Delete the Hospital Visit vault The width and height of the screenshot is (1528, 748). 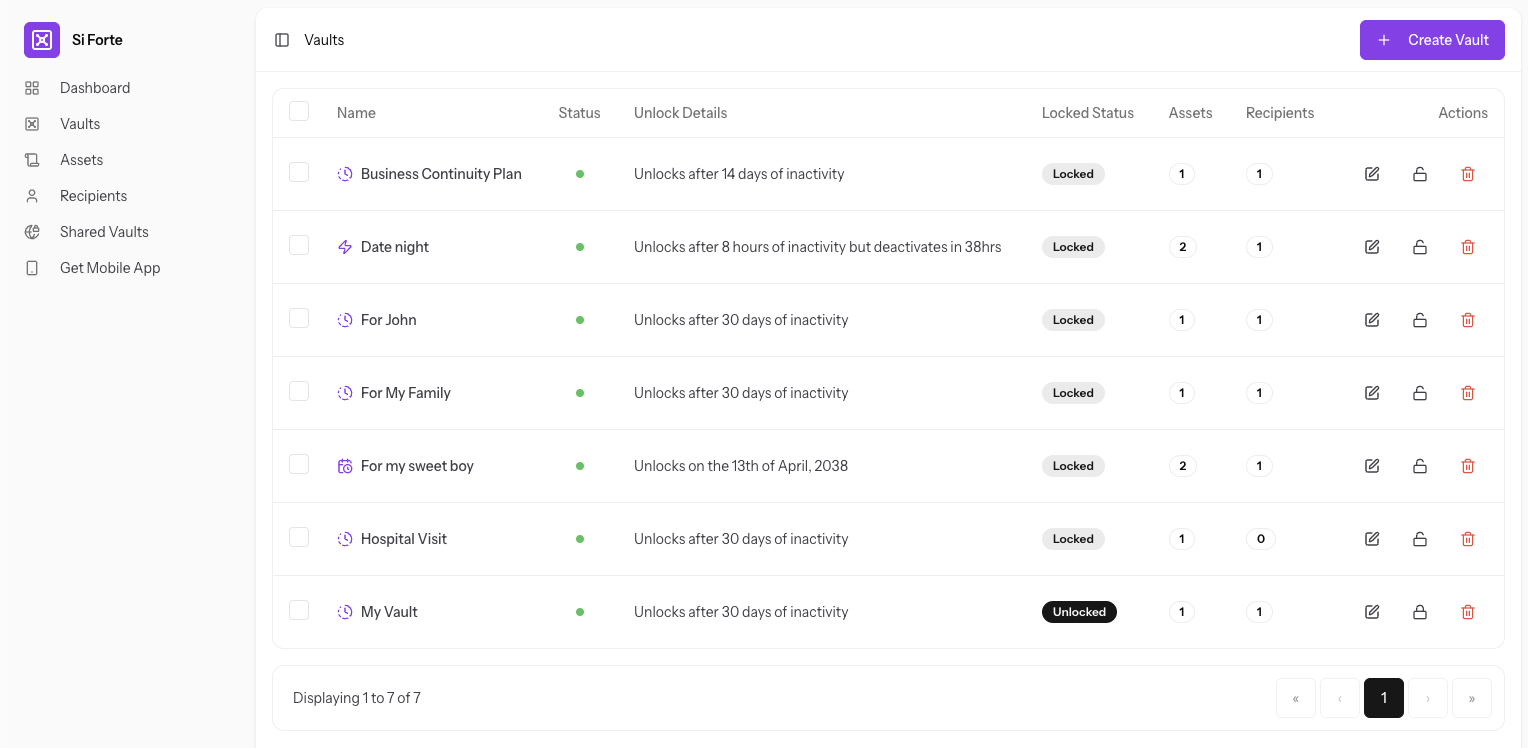[x=1468, y=539]
